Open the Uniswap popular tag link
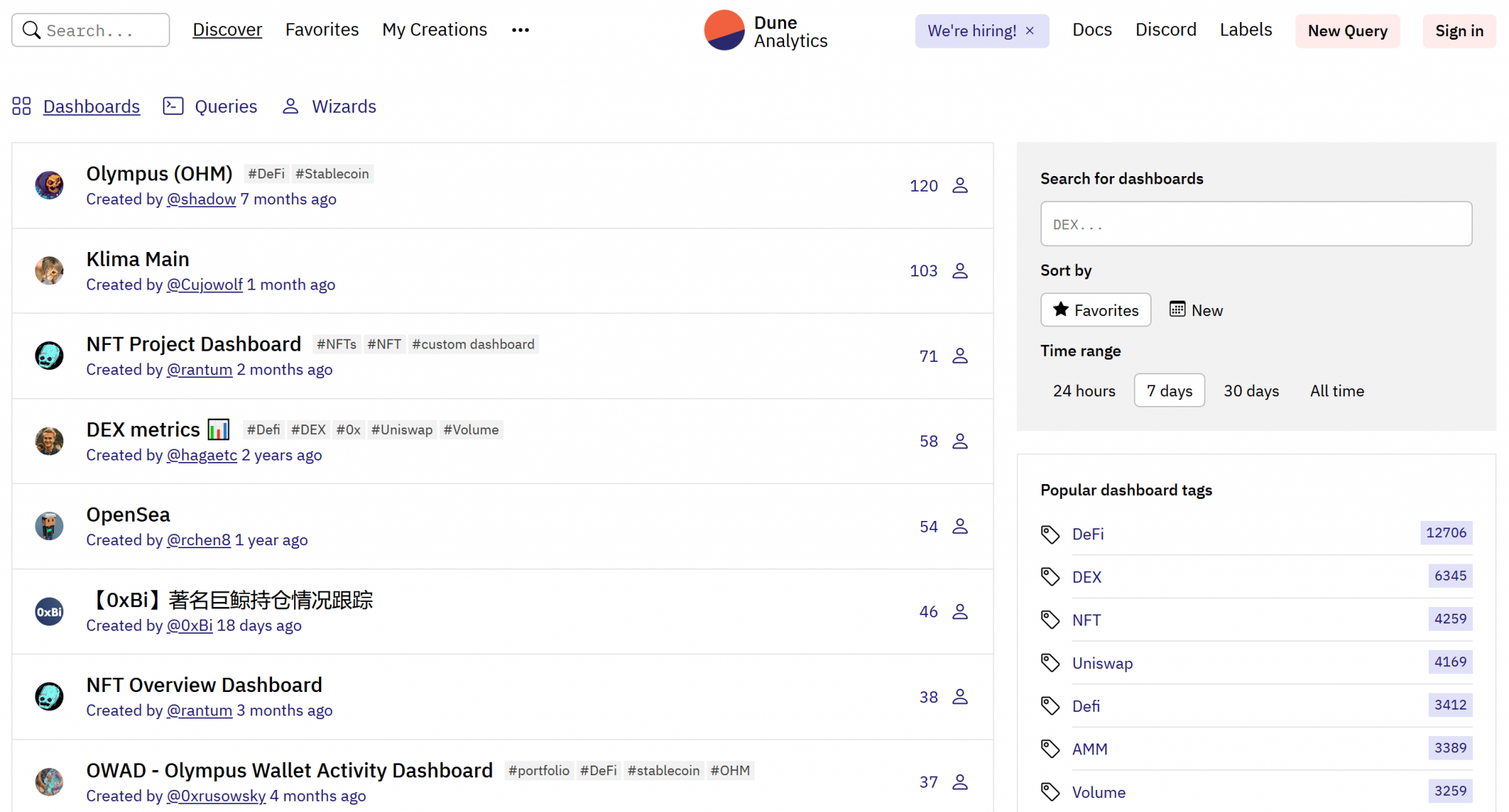Viewport: 1509px width, 812px height. (x=1102, y=663)
